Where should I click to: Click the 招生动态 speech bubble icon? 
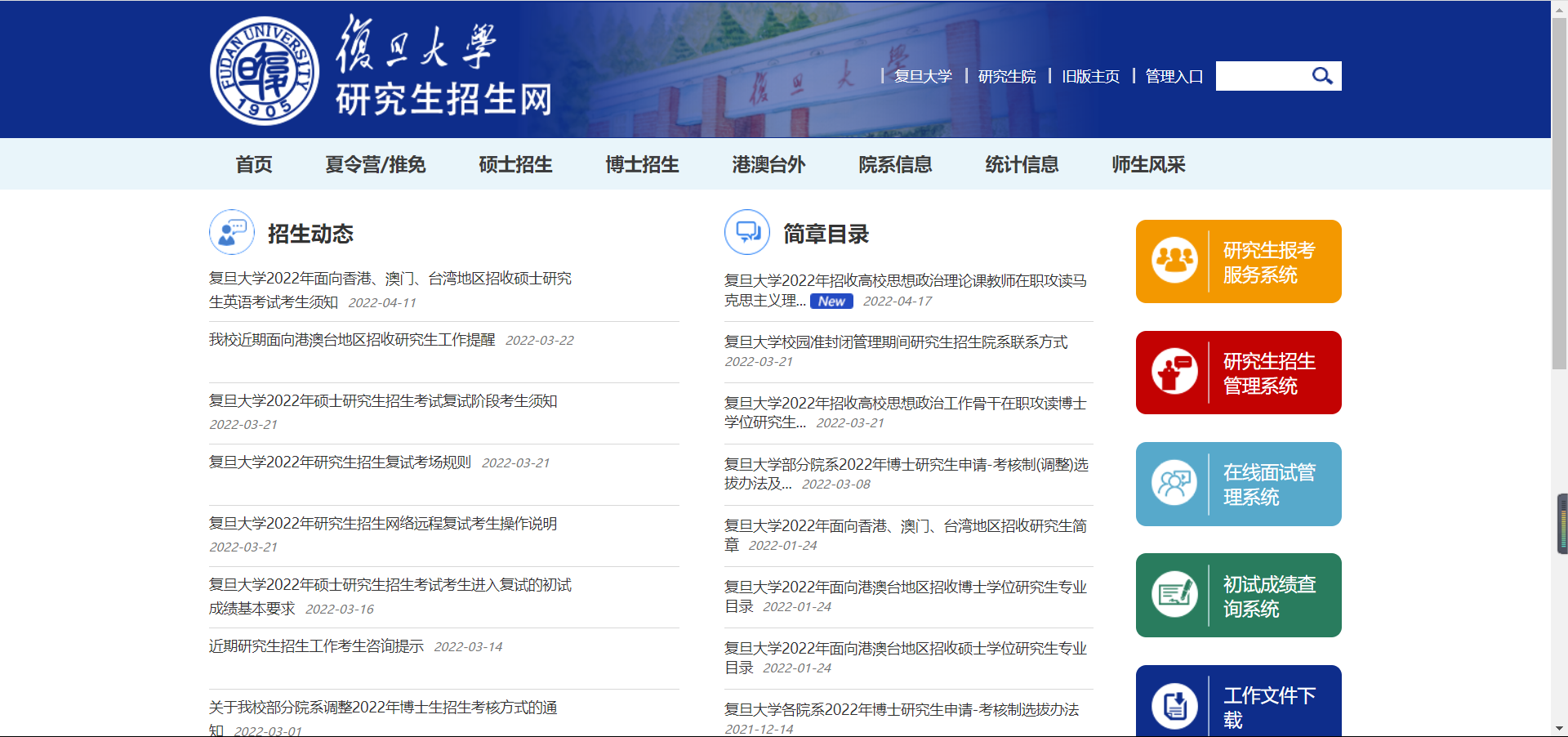click(x=231, y=232)
